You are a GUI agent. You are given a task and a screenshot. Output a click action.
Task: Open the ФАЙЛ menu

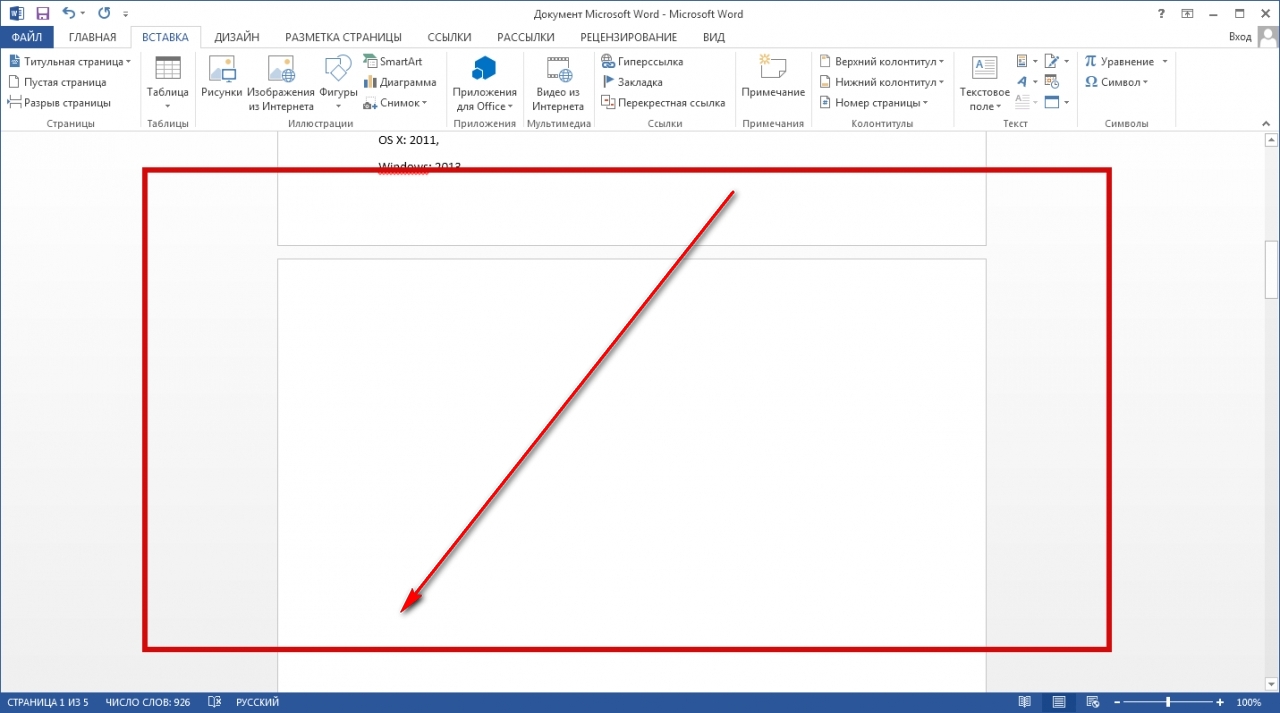[x=27, y=37]
